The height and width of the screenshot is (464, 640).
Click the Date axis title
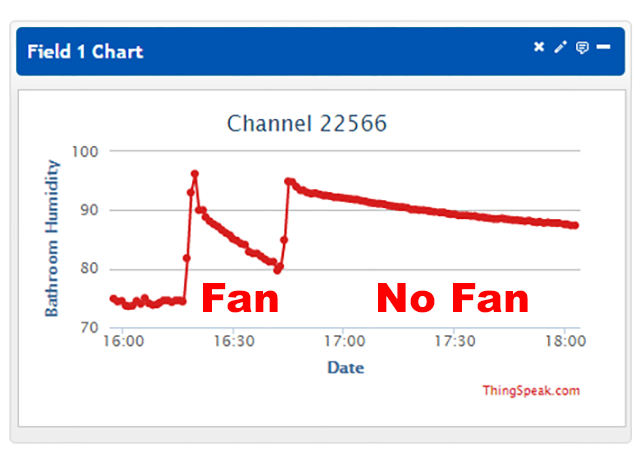coord(345,368)
